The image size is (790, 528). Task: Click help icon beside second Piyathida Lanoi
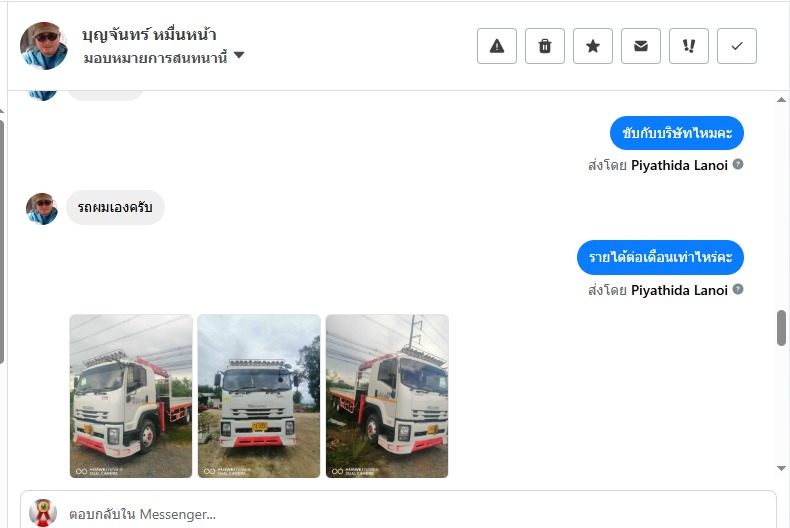tap(738, 289)
